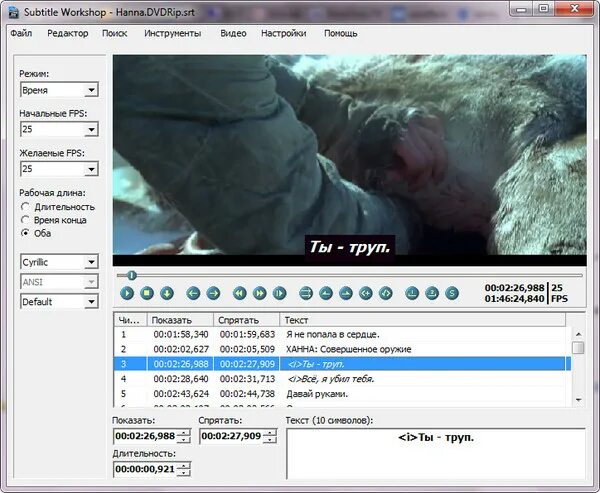Select the Длительность radio button

pyautogui.click(x=25, y=207)
